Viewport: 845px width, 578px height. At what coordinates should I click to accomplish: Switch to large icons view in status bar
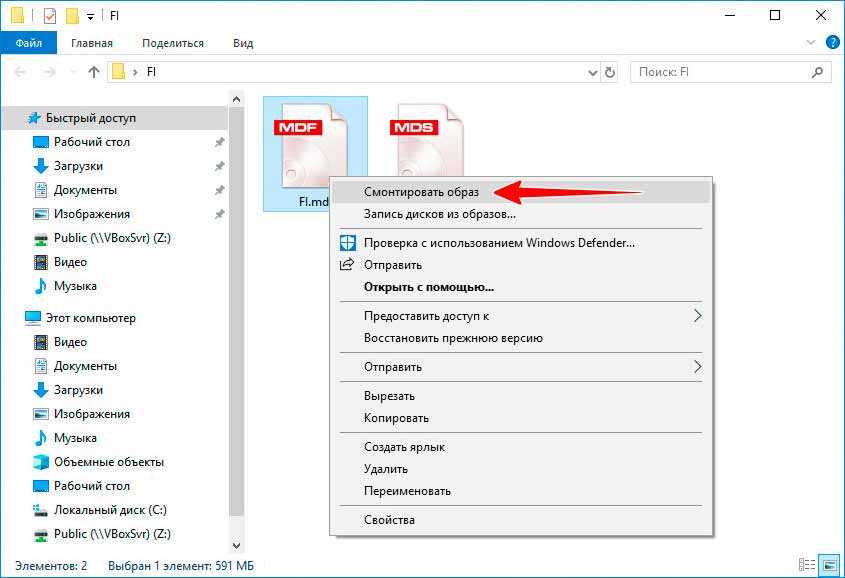[827, 566]
